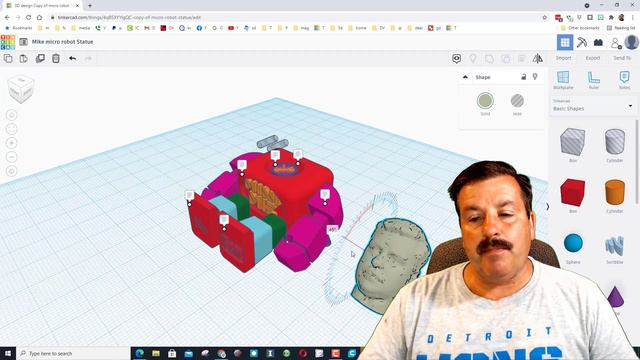Viewport: 640px width, 360px height.
Task: Click the design title Mike micro robot Statue
Action: pyautogui.click(x=62, y=42)
